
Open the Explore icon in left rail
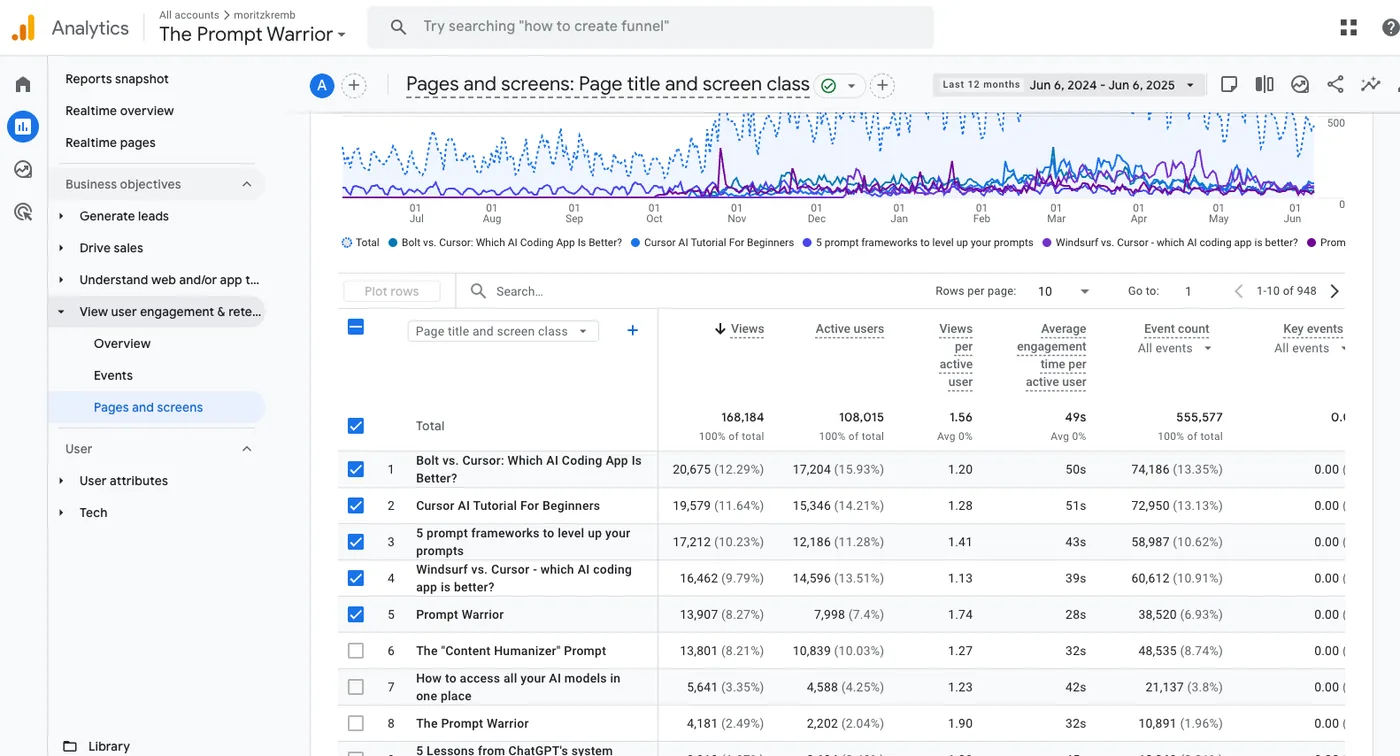tap(23, 169)
